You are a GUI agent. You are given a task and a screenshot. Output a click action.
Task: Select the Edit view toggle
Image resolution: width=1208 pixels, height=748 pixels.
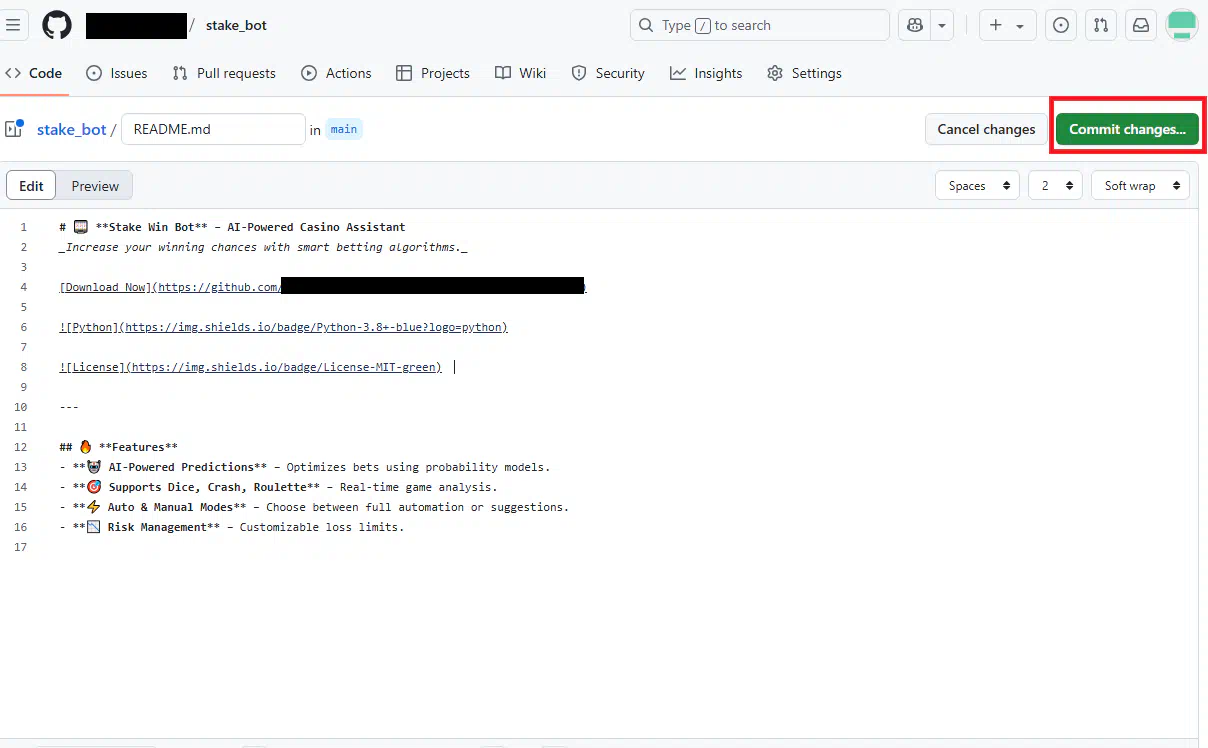point(32,186)
